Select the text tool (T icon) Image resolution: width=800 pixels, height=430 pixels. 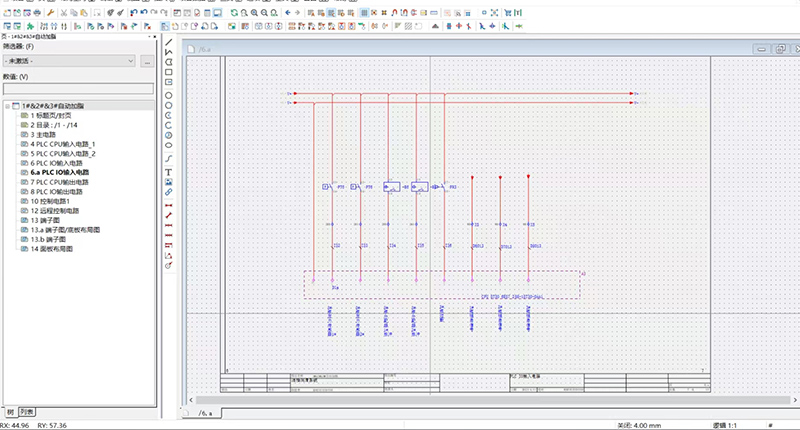point(168,172)
